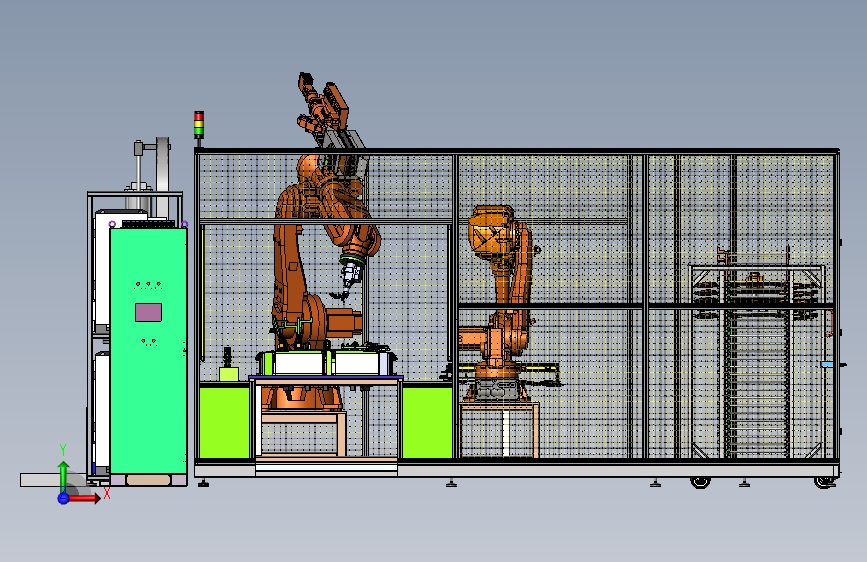The width and height of the screenshot is (867, 562).
Task: Select the tan base plate under the green cabinet
Action: tap(148, 480)
